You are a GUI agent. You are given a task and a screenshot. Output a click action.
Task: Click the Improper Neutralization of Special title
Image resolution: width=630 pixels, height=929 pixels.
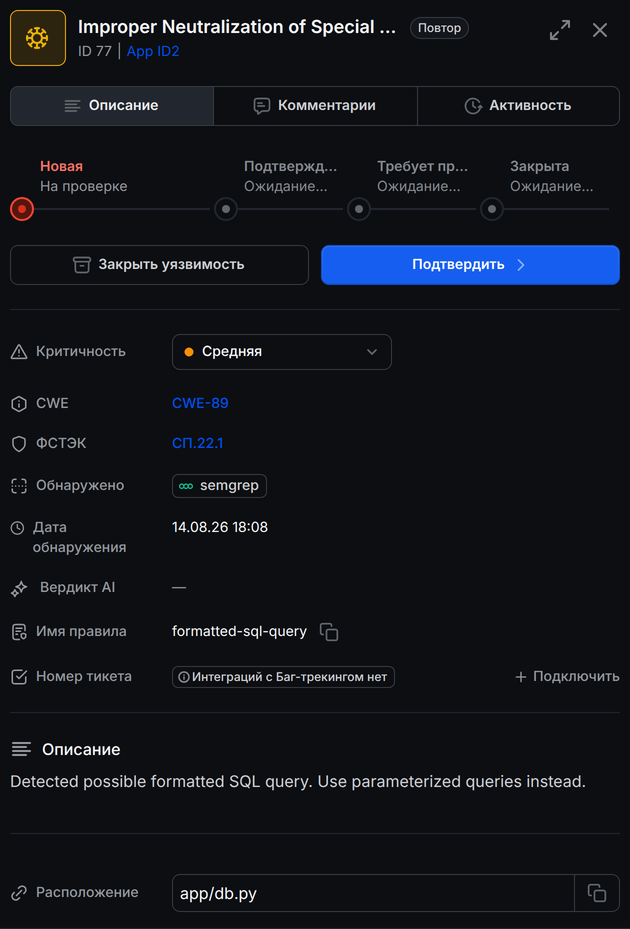(237, 27)
